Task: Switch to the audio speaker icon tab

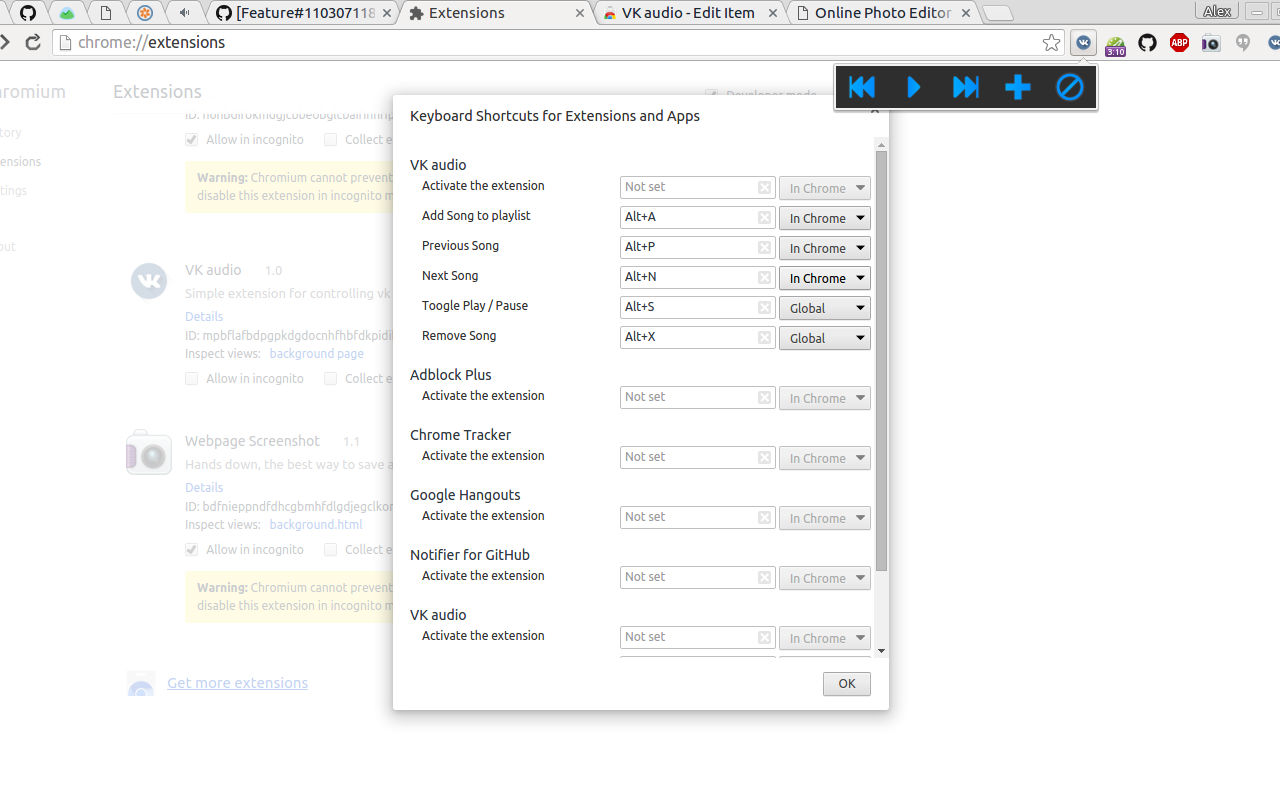Action: pyautogui.click(x=184, y=13)
